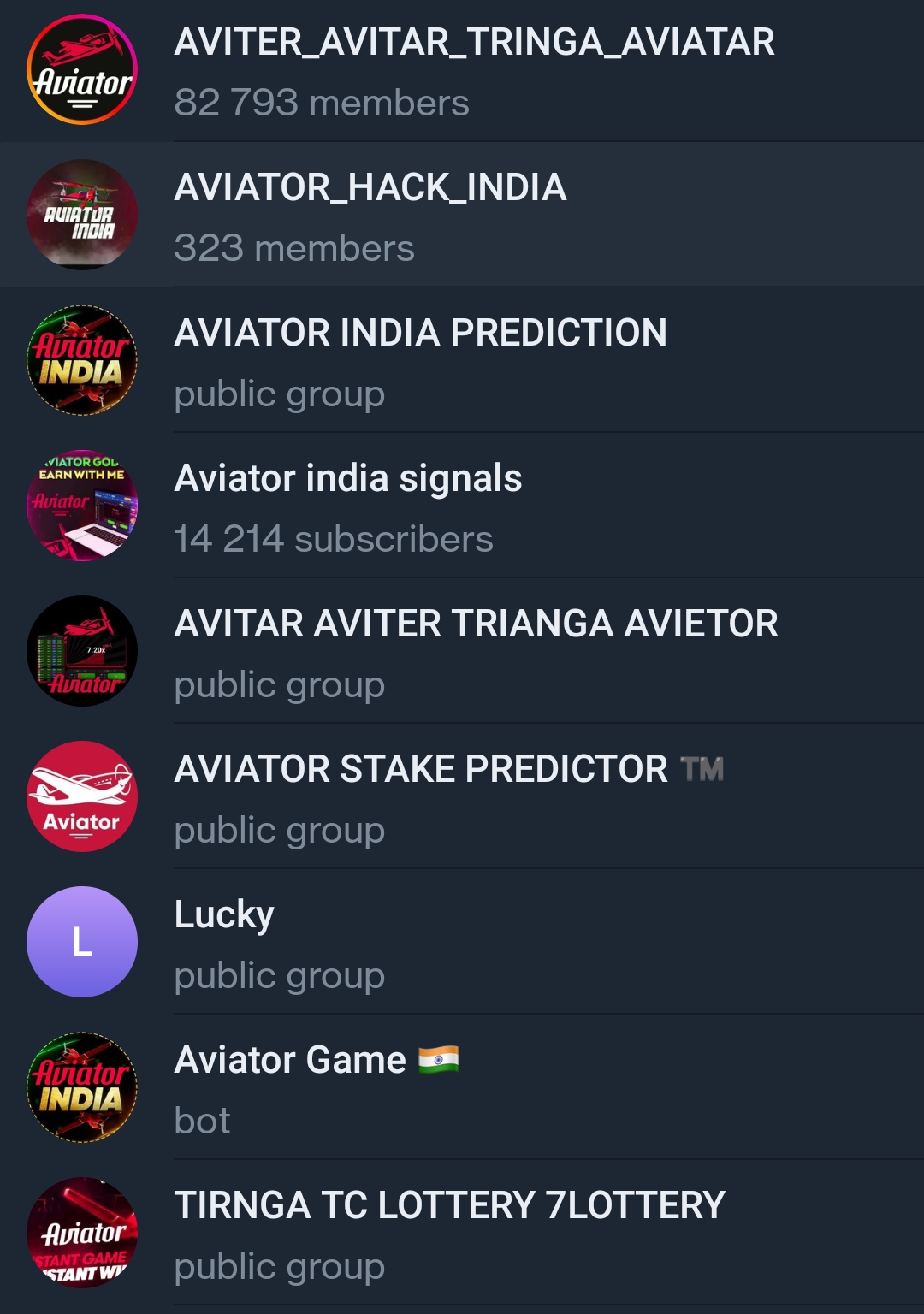Select the AVITAR AVITER TRIANGA AVIETOR title

(476, 624)
